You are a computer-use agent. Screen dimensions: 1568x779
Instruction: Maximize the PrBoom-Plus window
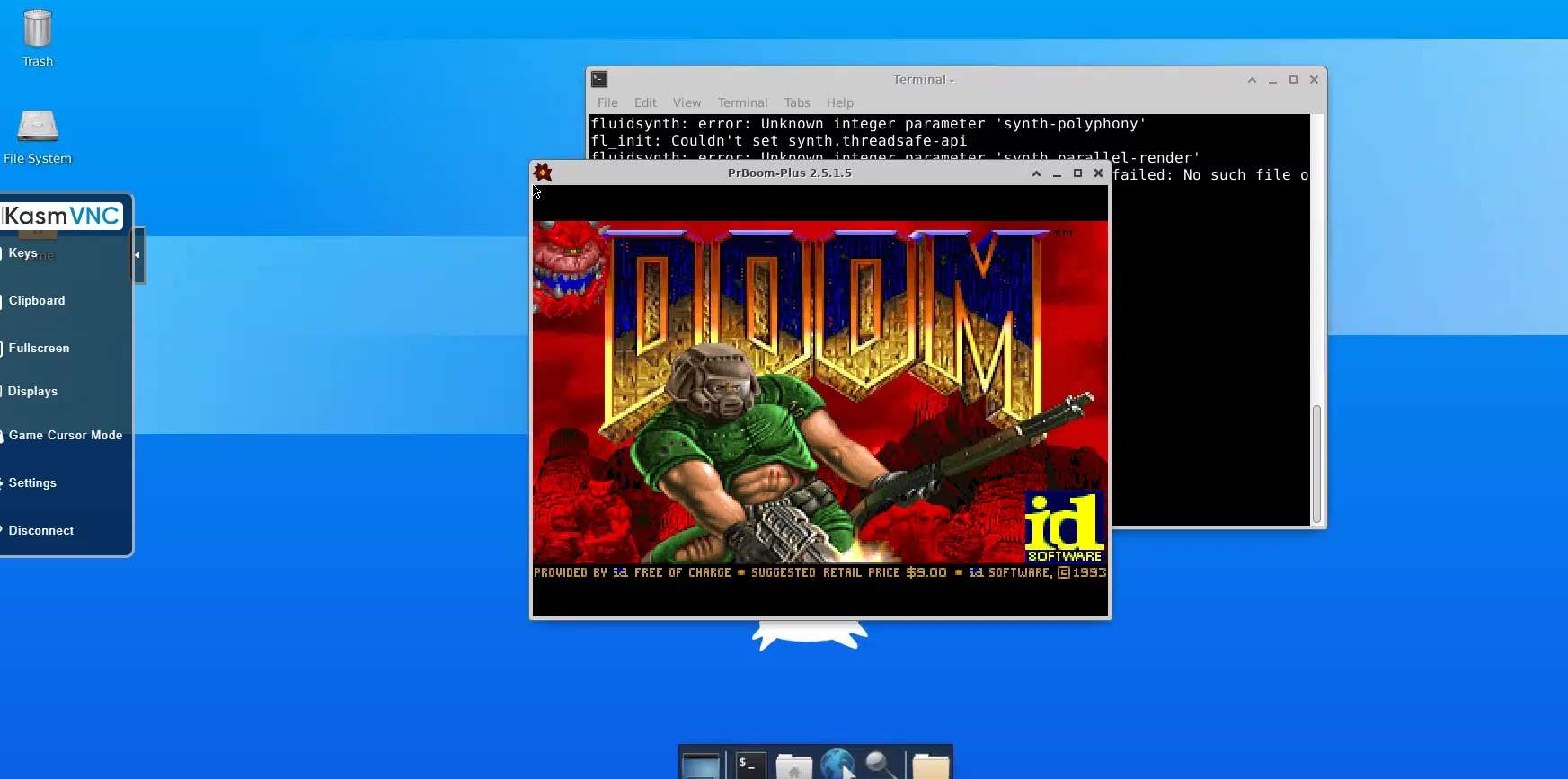(x=1077, y=173)
